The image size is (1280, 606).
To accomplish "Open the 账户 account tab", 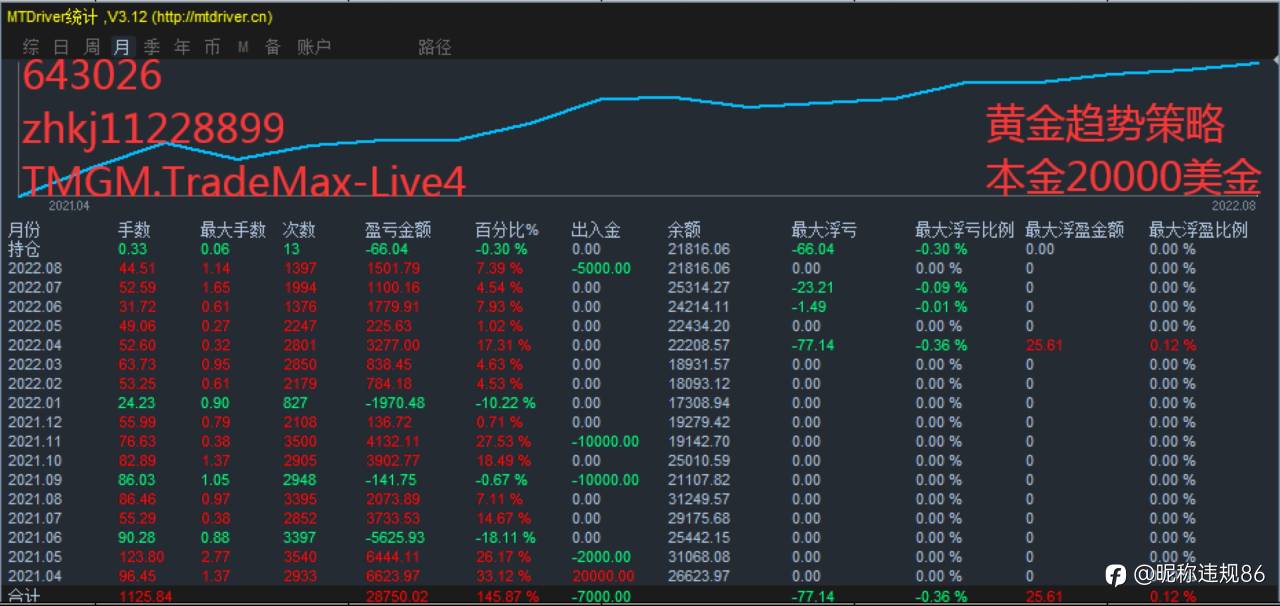I will [x=314, y=47].
